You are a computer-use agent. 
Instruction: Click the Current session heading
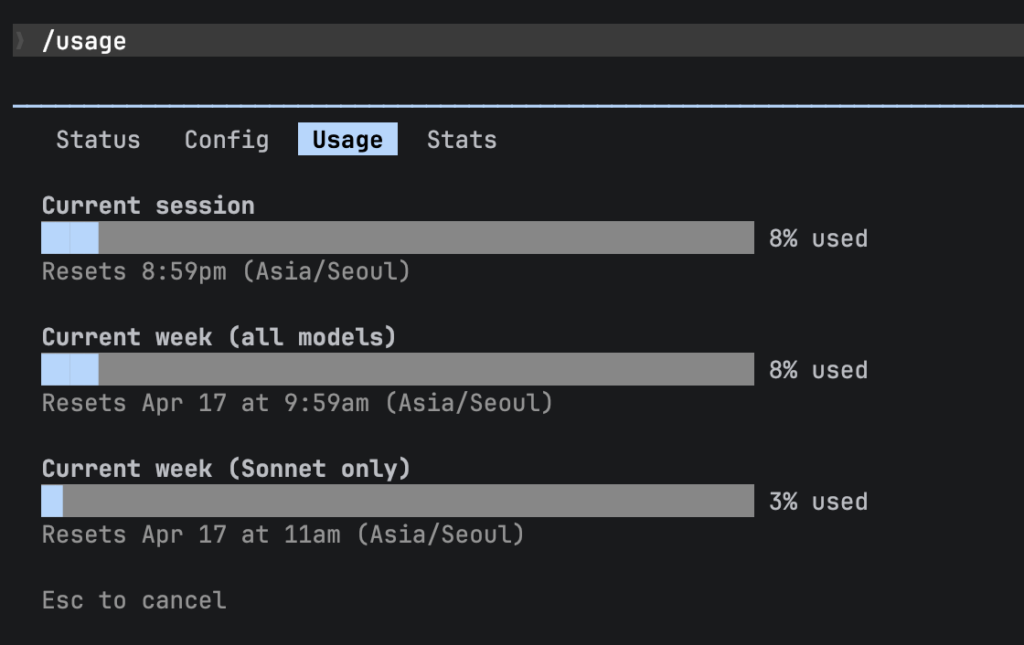click(148, 206)
